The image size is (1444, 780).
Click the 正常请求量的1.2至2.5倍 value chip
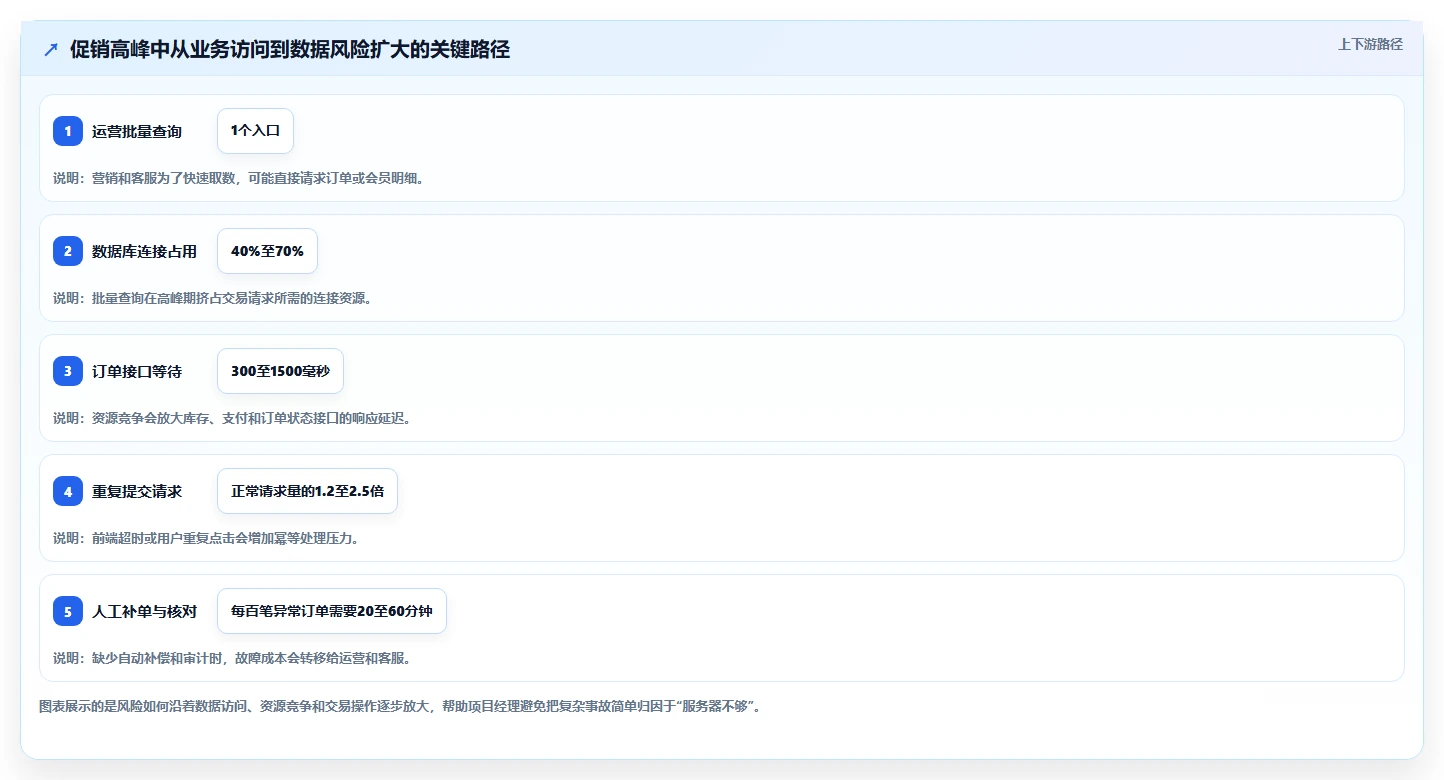307,491
